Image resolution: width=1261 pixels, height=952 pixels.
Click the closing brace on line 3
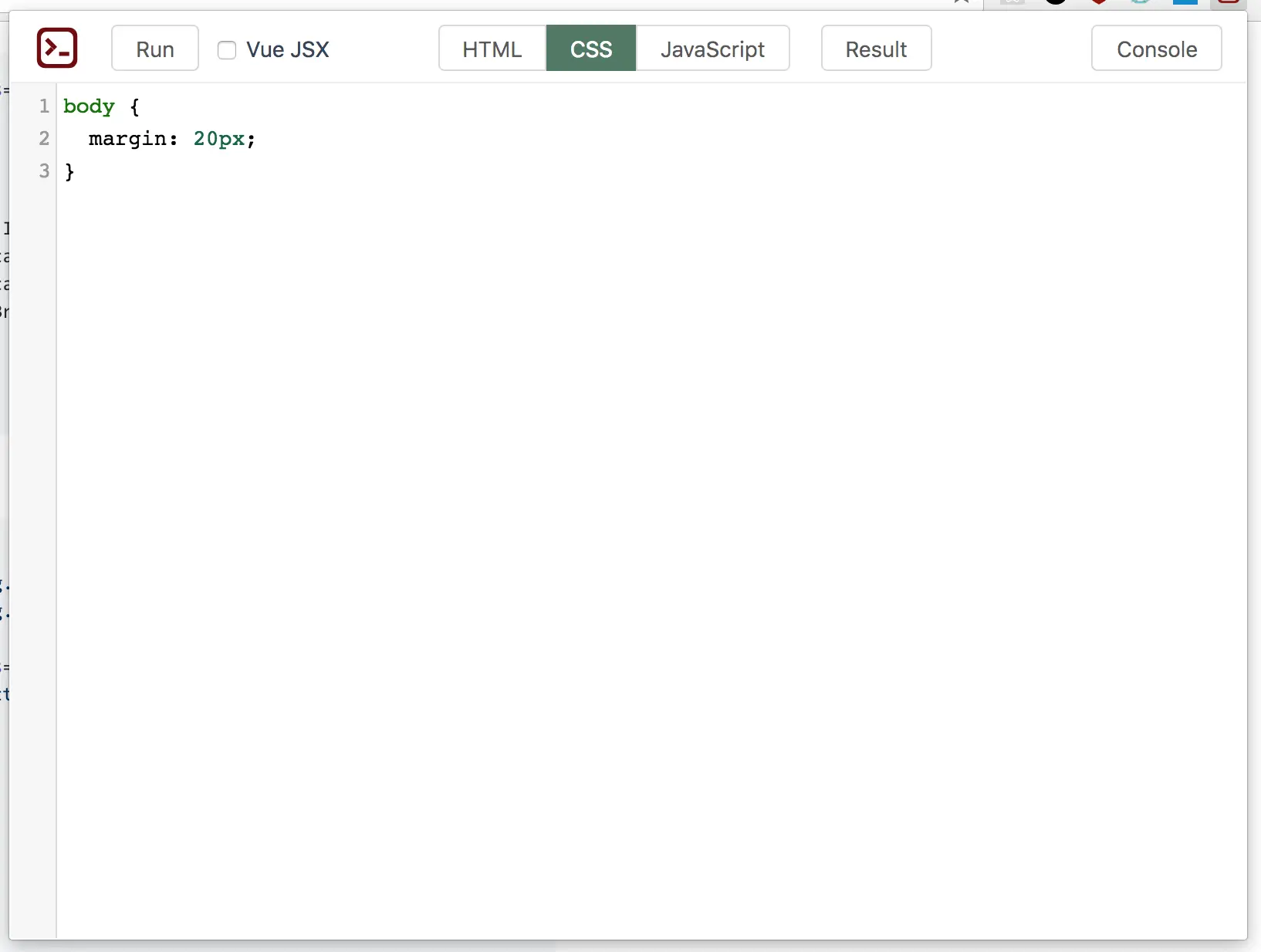70,171
